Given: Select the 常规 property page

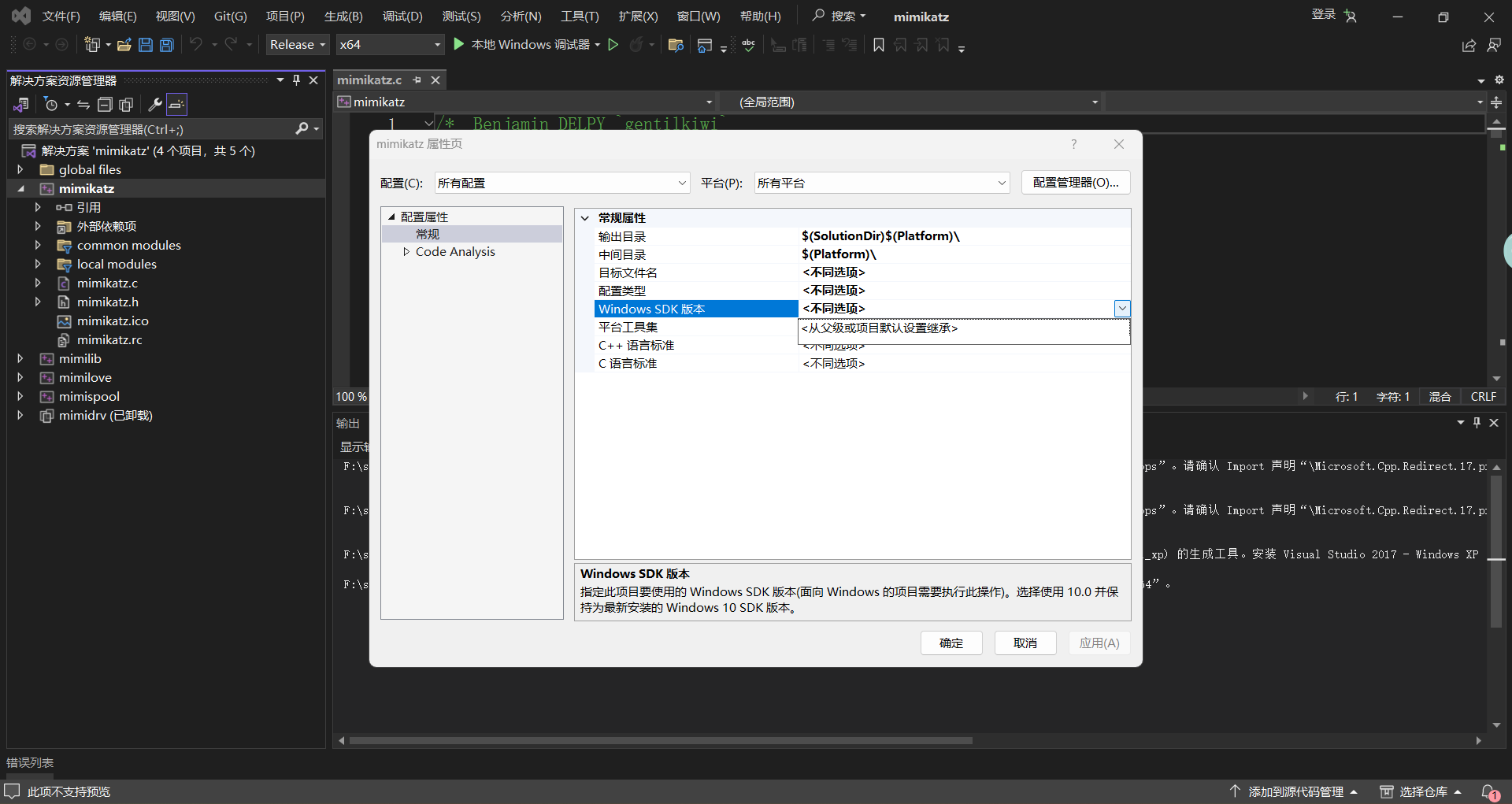Looking at the screenshot, I should 428,234.
